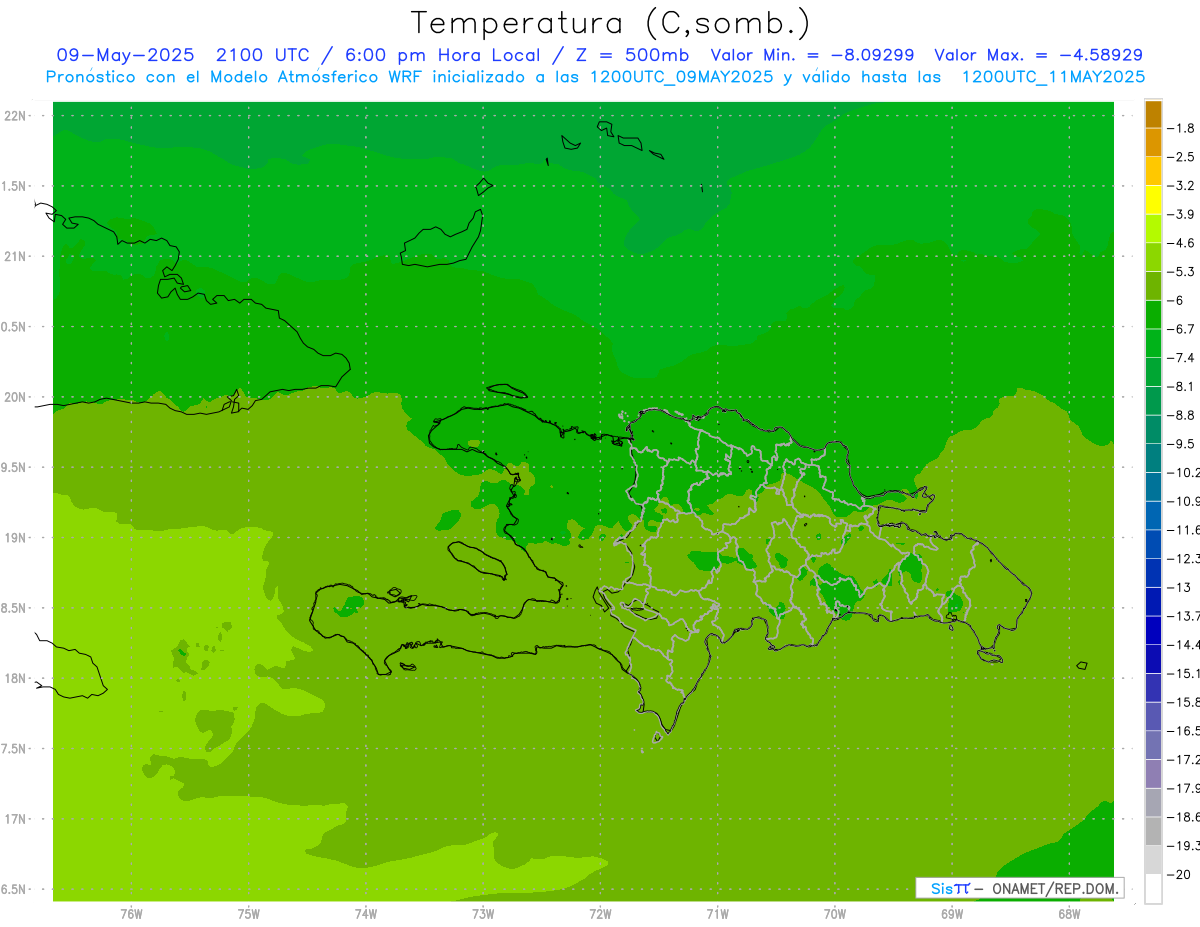1200x927 pixels.
Task: Click the '-7.4' legend value
Action: pyautogui.click(x=1181, y=358)
